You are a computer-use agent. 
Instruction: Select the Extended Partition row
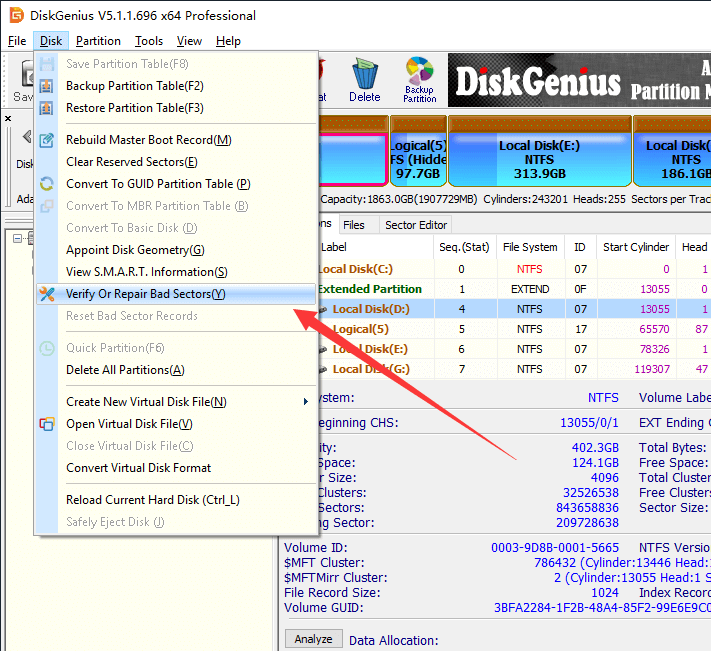514,289
